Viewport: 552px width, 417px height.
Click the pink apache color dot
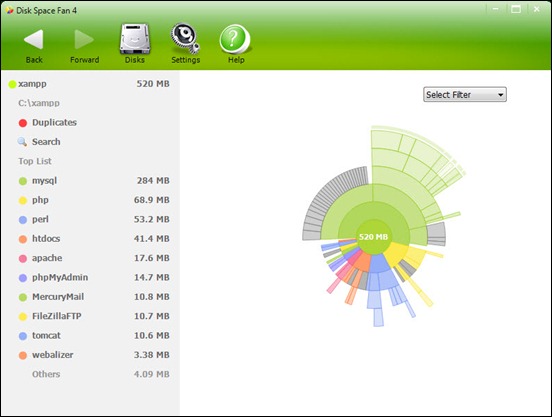tap(23, 259)
